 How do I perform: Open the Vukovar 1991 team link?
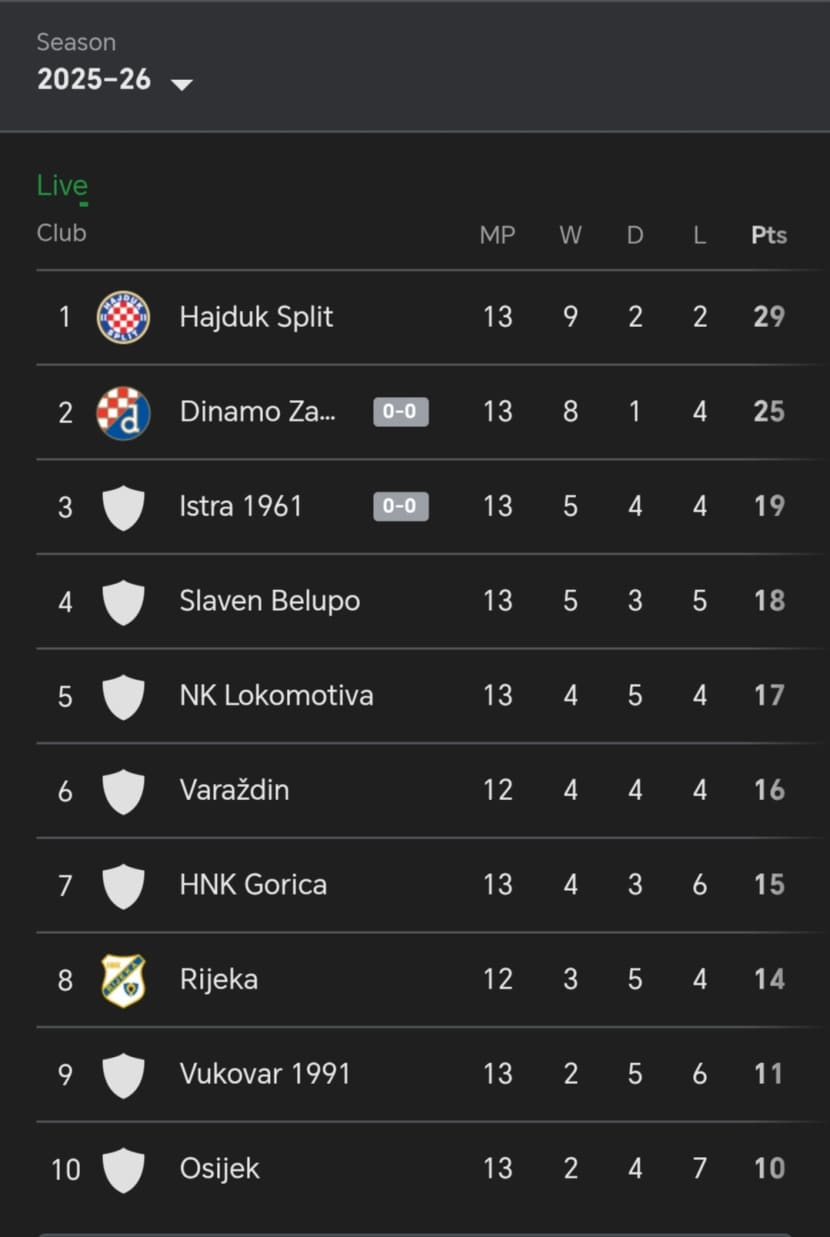pyautogui.click(x=265, y=1074)
